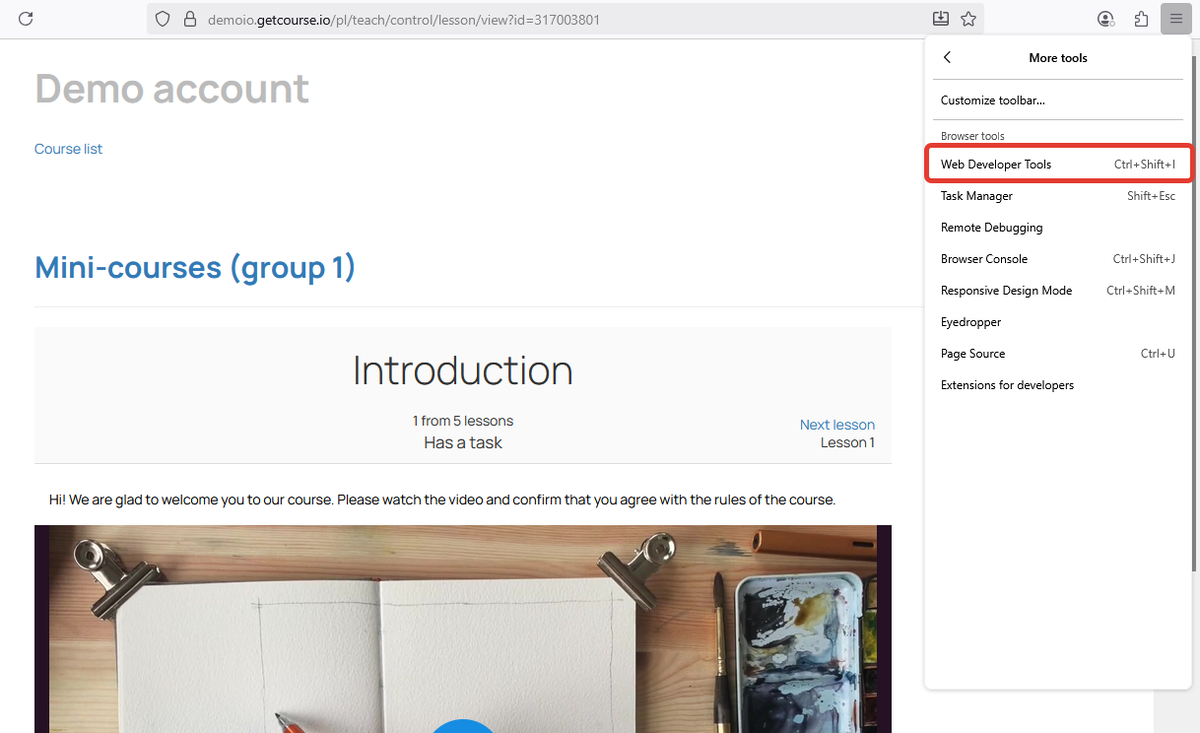This screenshot has height=733, width=1200.
Task: Open the Extensions puzzle icon
Action: tap(1141, 19)
